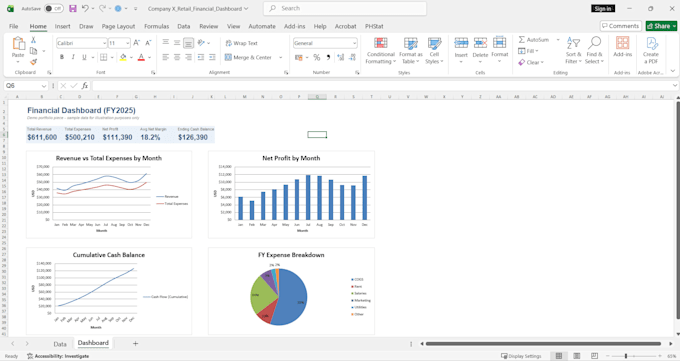Toggle Underline formatting
680x361 pixels.
coord(84,57)
